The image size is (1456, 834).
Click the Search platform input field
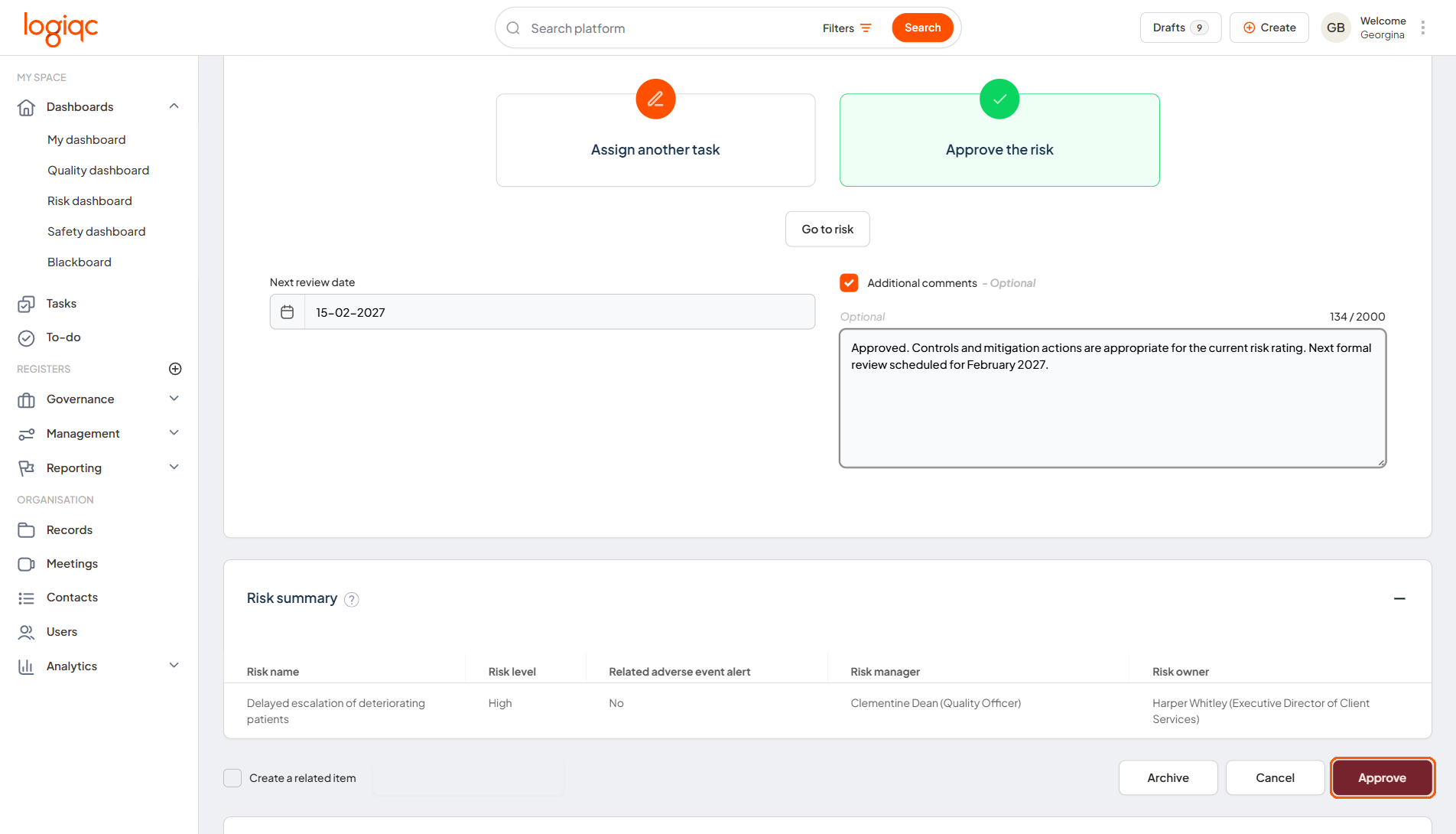point(665,28)
